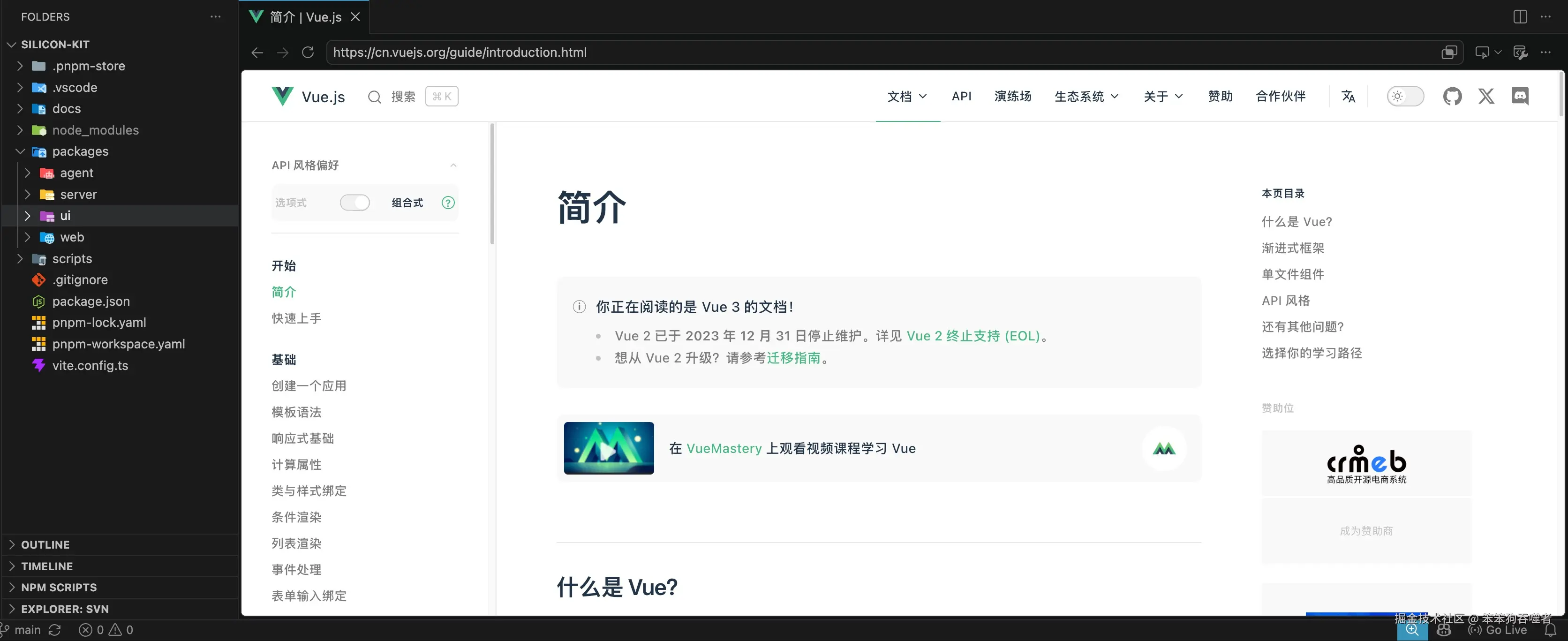Open the 演练场 nav item
Viewport: 1568px width, 641px height.
click(1013, 96)
